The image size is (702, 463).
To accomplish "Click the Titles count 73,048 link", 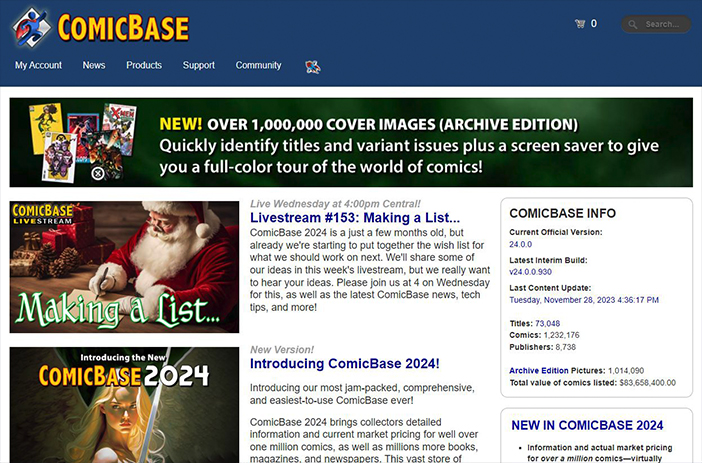I will pos(547,323).
